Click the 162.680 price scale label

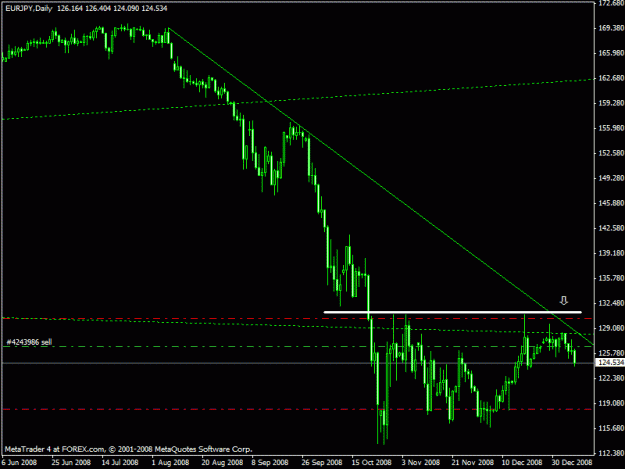[611, 78]
